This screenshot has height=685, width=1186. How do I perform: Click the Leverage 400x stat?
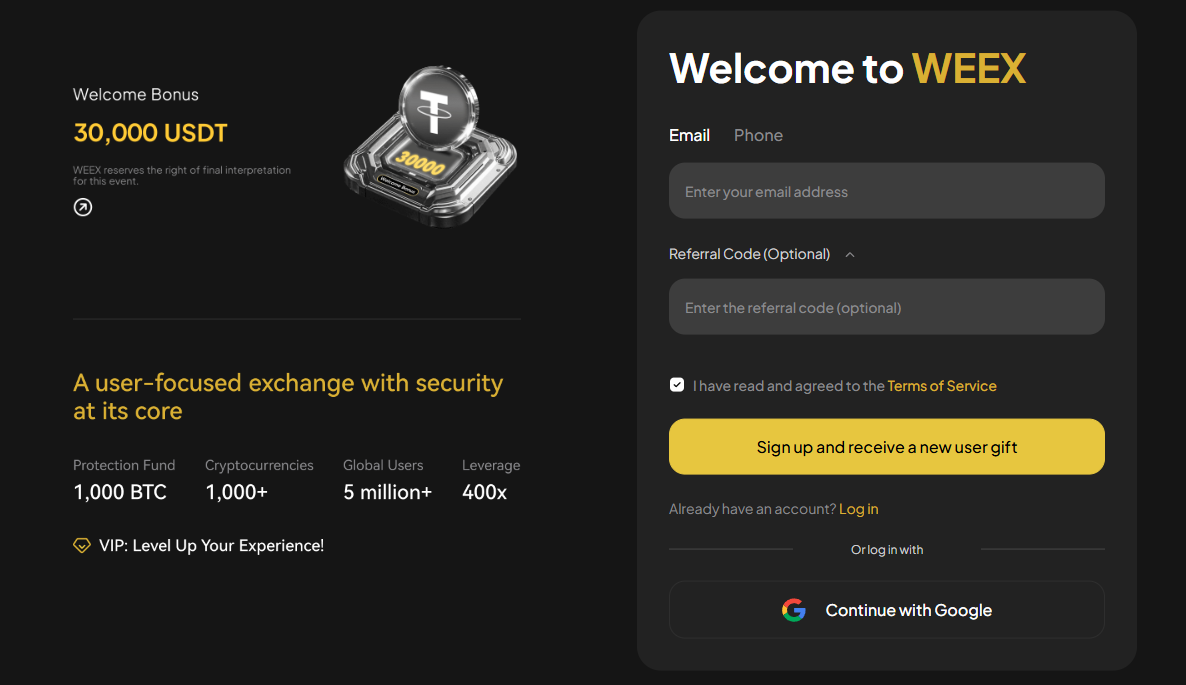click(490, 480)
